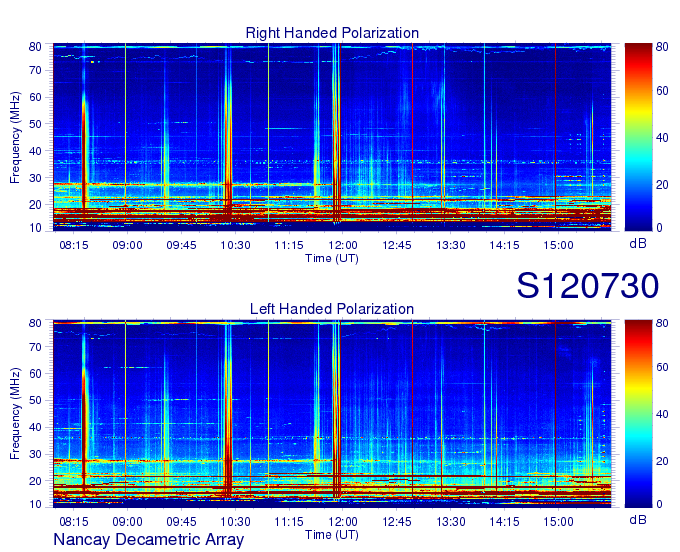Screen dimensions: 680x552
Task: Click the 20 value on bottom colorbar
Action: [x=662, y=461]
